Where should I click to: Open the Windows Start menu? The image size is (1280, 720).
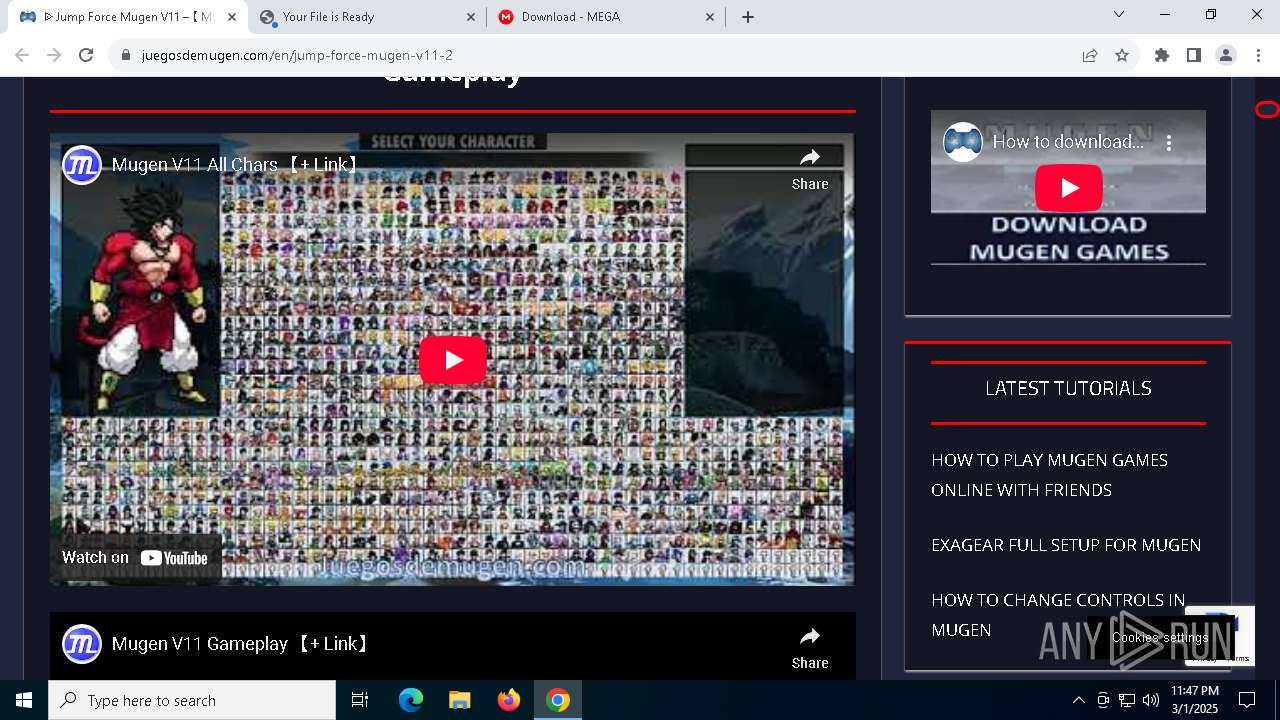[x=24, y=700]
